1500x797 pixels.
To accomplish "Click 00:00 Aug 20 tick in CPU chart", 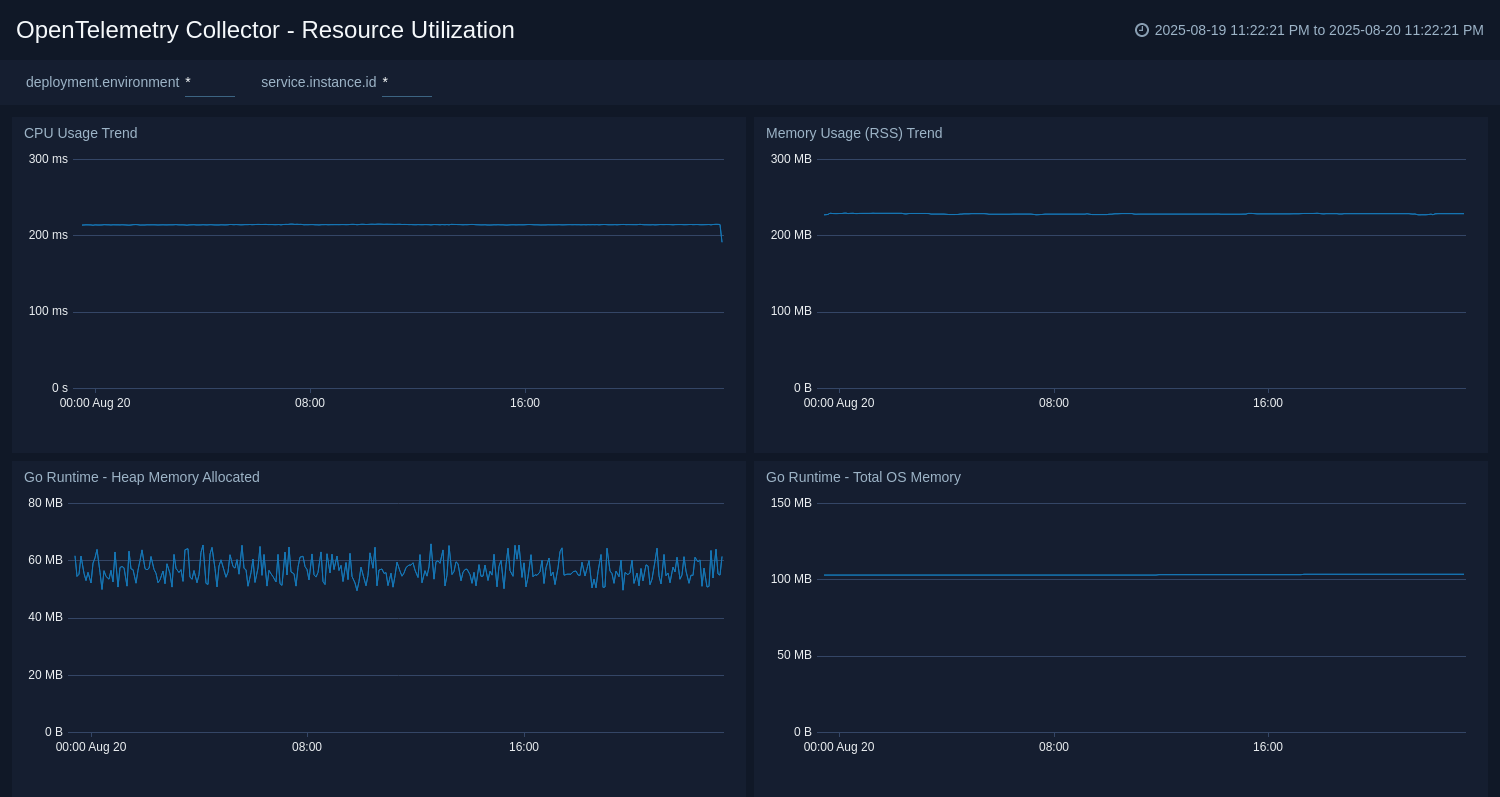I will coord(95,403).
